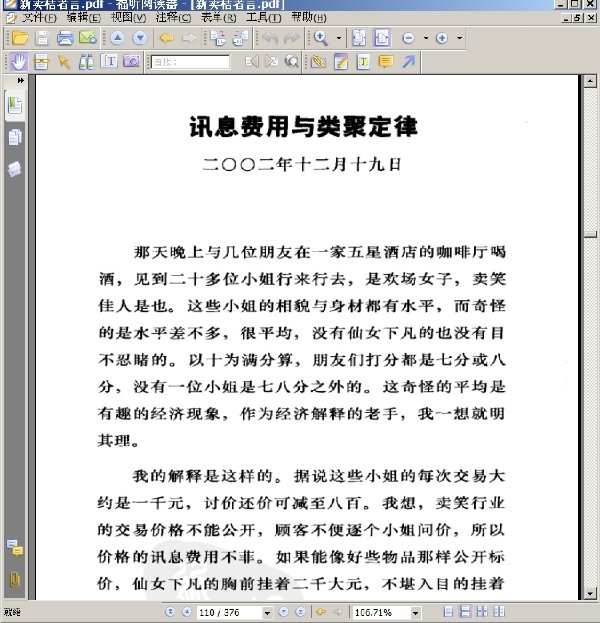This screenshot has height=623, width=600.
Task: Click the find next icon
Action: tap(271, 62)
